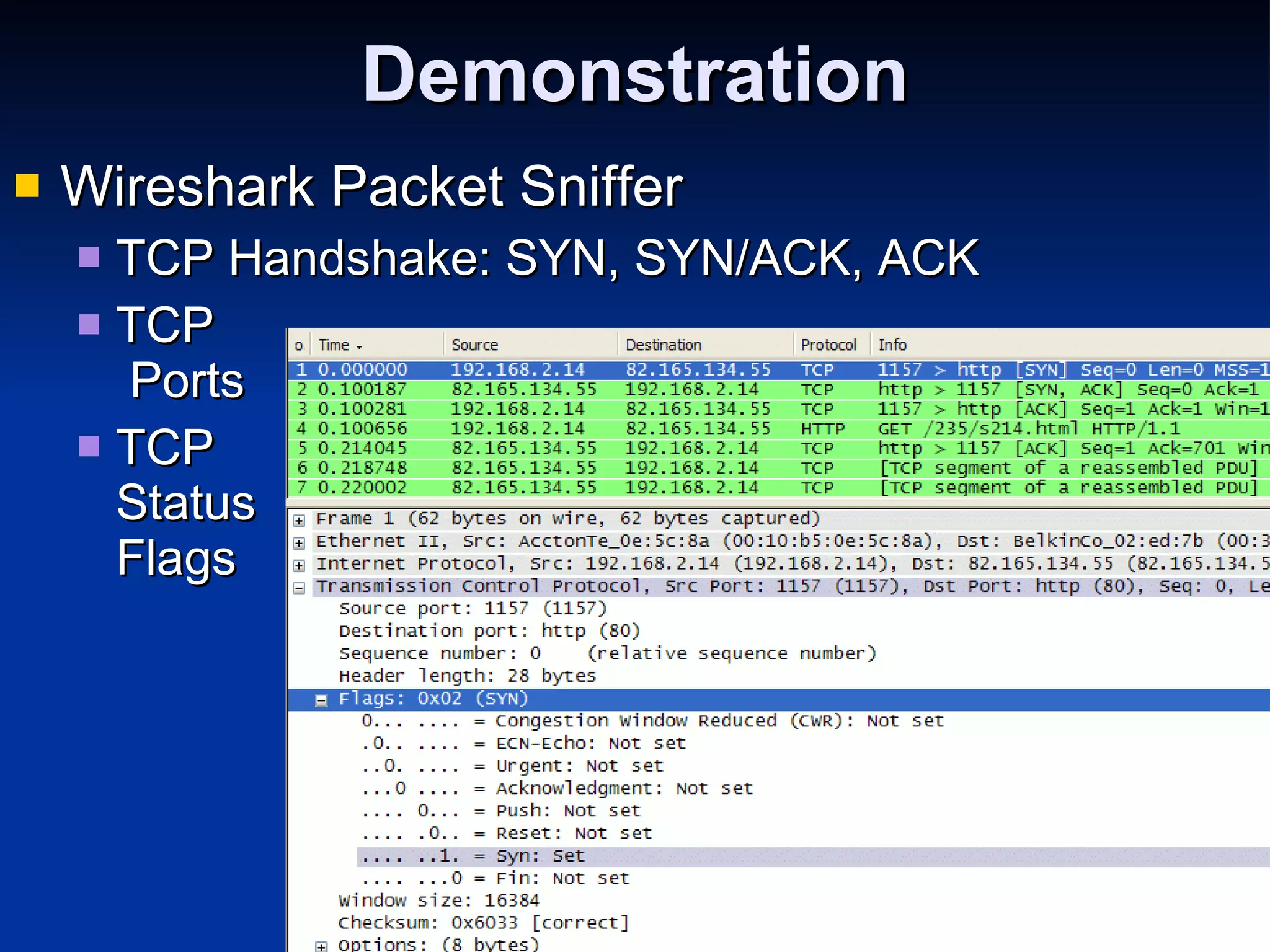Select packet 4, the HTTP GET request

click(x=779, y=429)
